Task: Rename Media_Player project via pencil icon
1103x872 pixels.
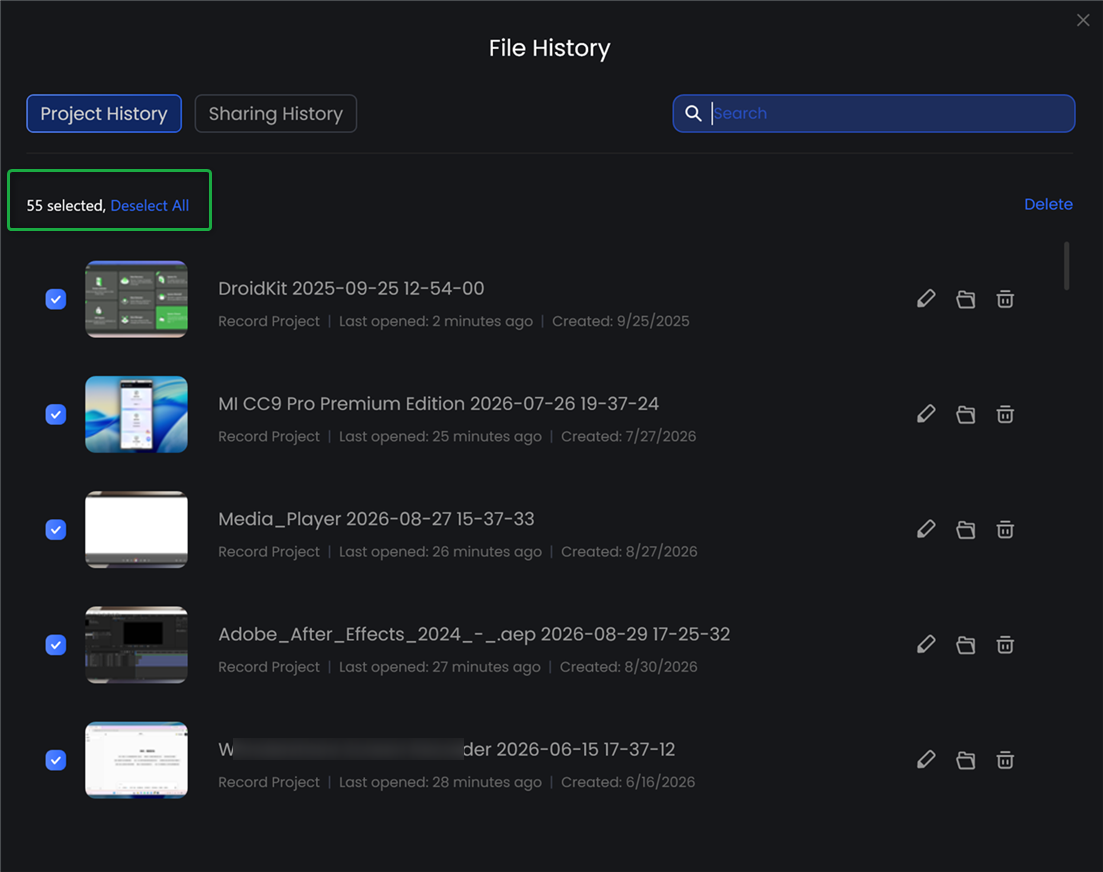Action: coord(926,530)
